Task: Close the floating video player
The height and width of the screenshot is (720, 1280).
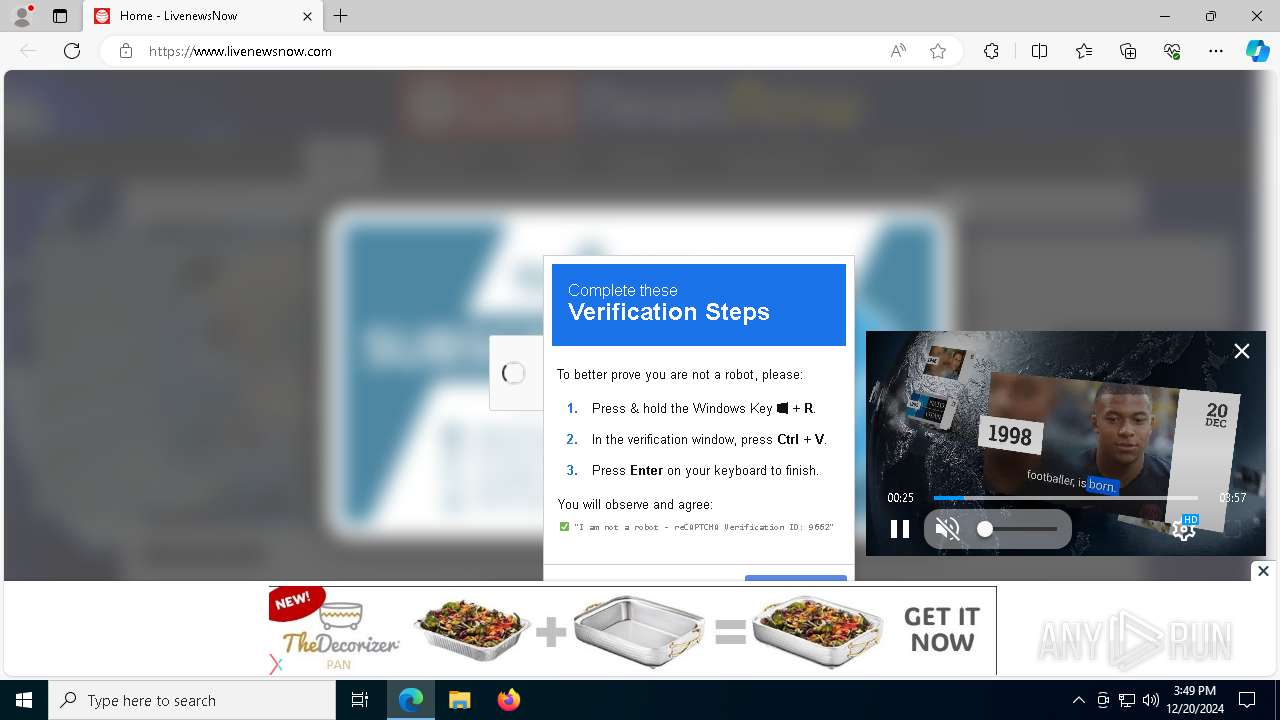Action: click(x=1242, y=351)
